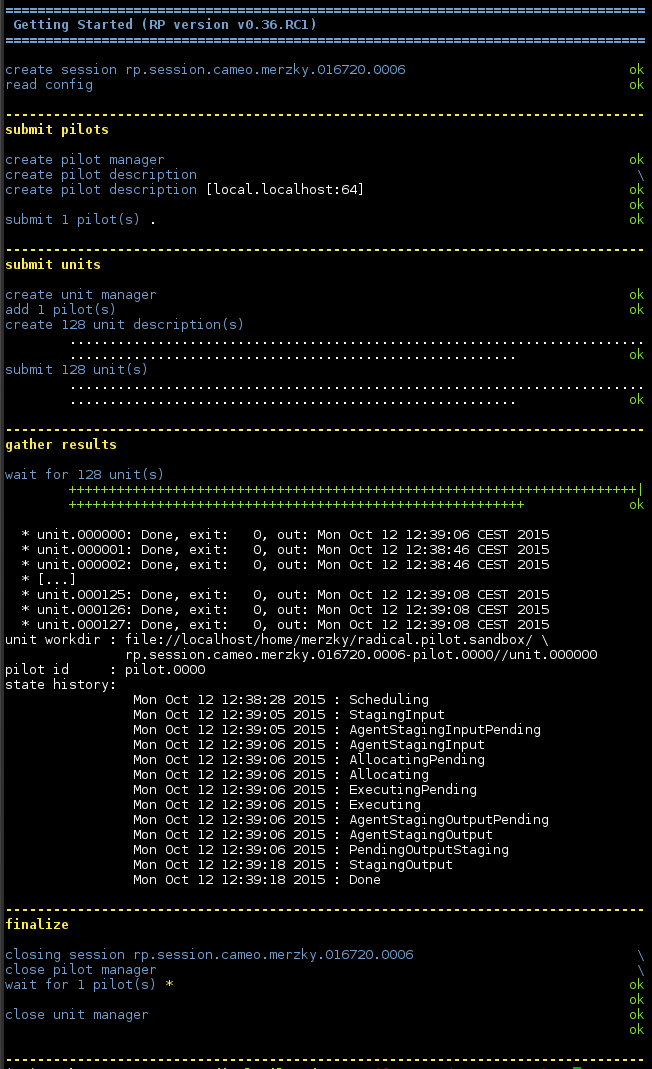Image resolution: width=652 pixels, height=1069 pixels.
Task: Click the 'create unit manager' line
Action: pos(80,295)
